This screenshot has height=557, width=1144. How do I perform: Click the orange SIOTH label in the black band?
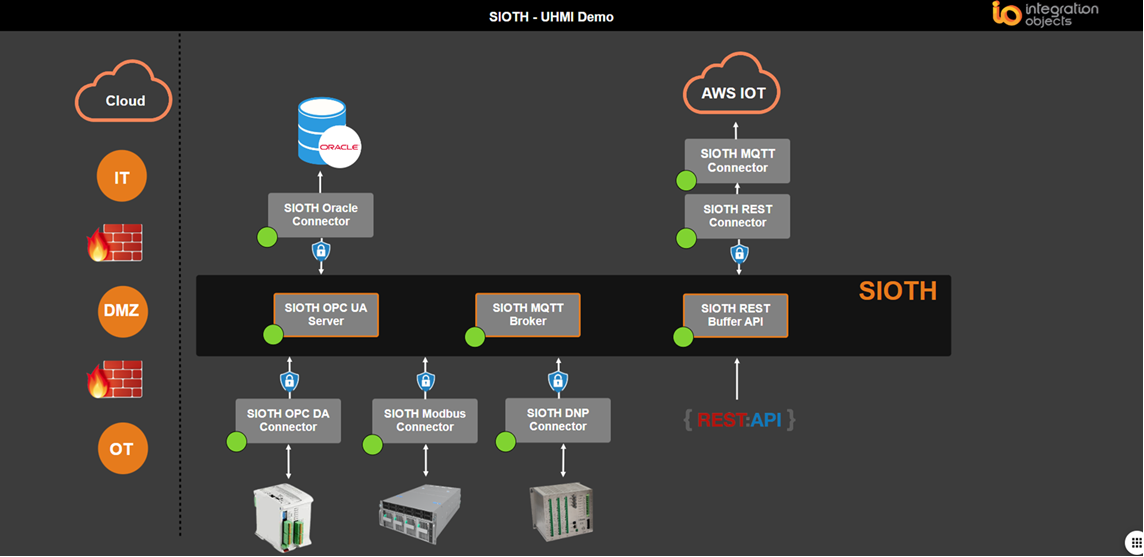[897, 291]
